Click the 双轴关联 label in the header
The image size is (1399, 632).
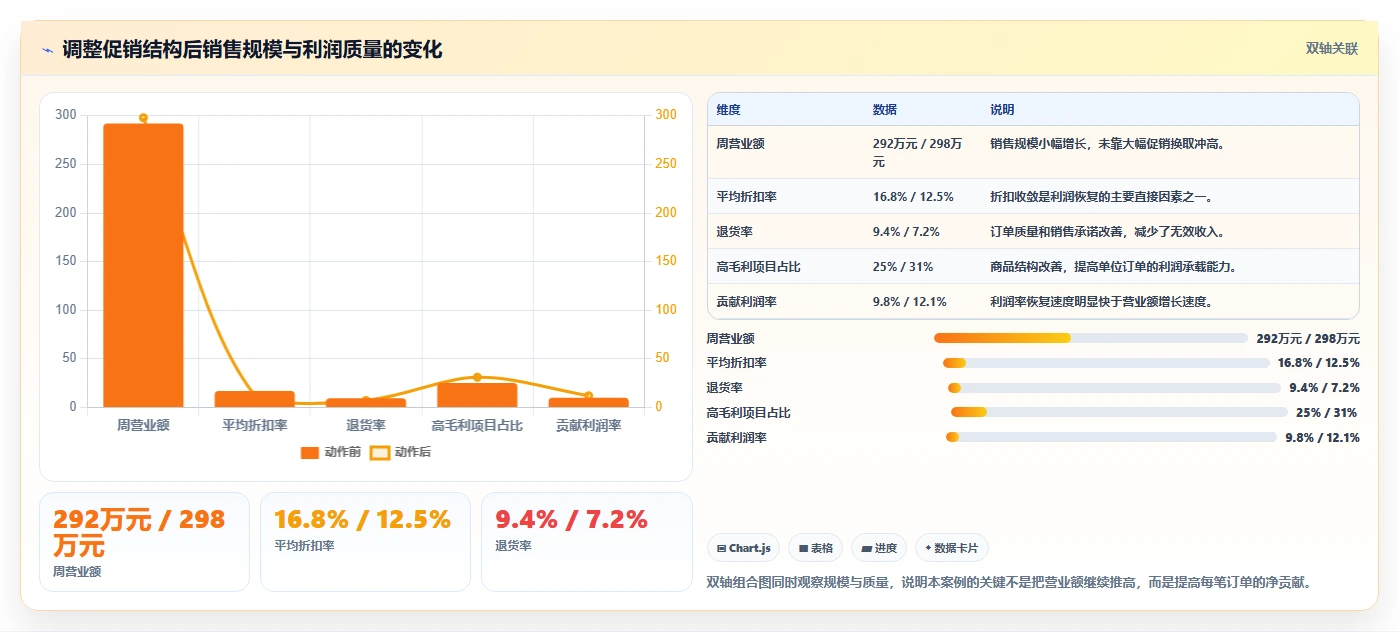tap(1332, 48)
